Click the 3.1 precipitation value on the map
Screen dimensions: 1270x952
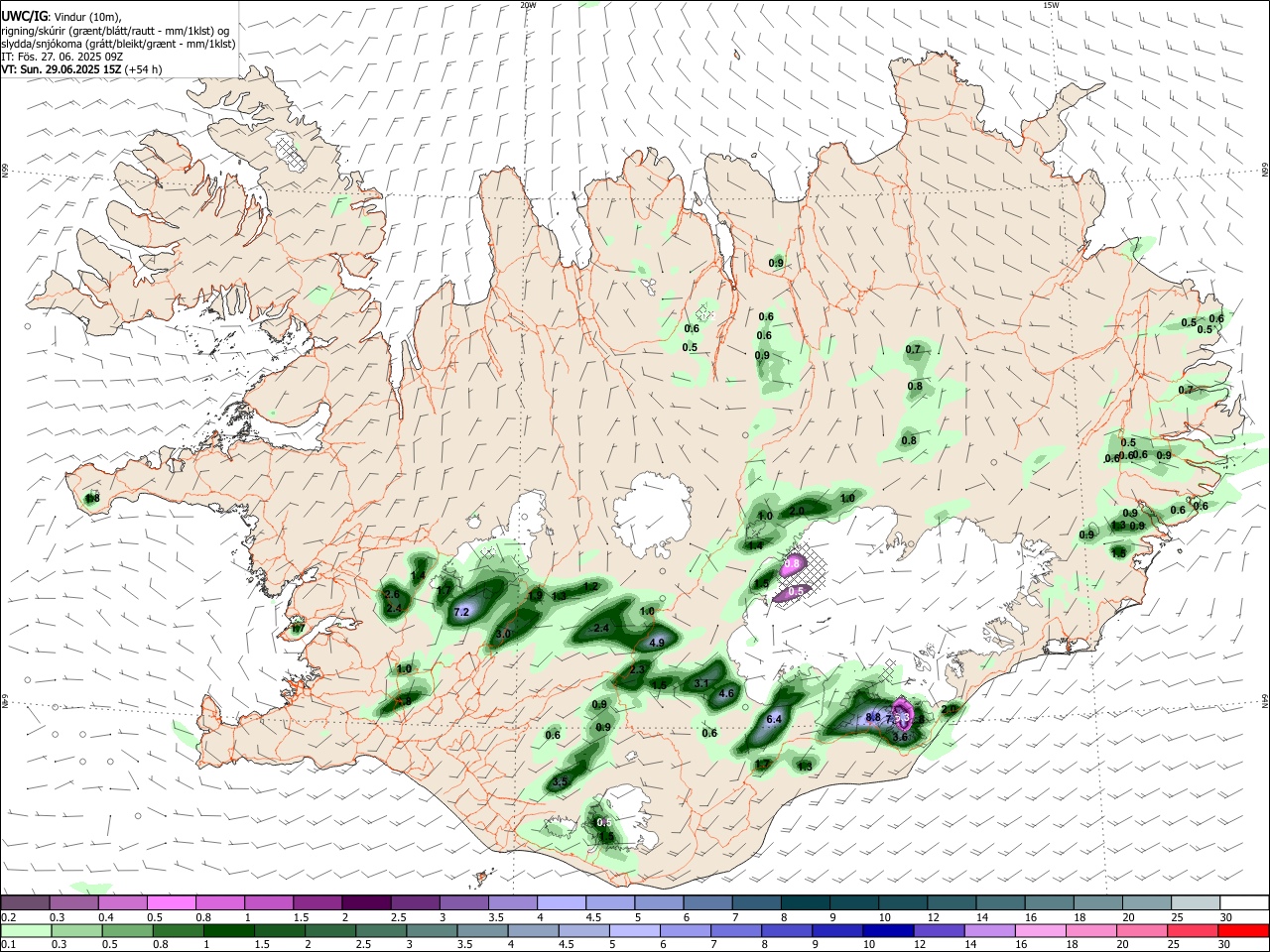tap(701, 683)
